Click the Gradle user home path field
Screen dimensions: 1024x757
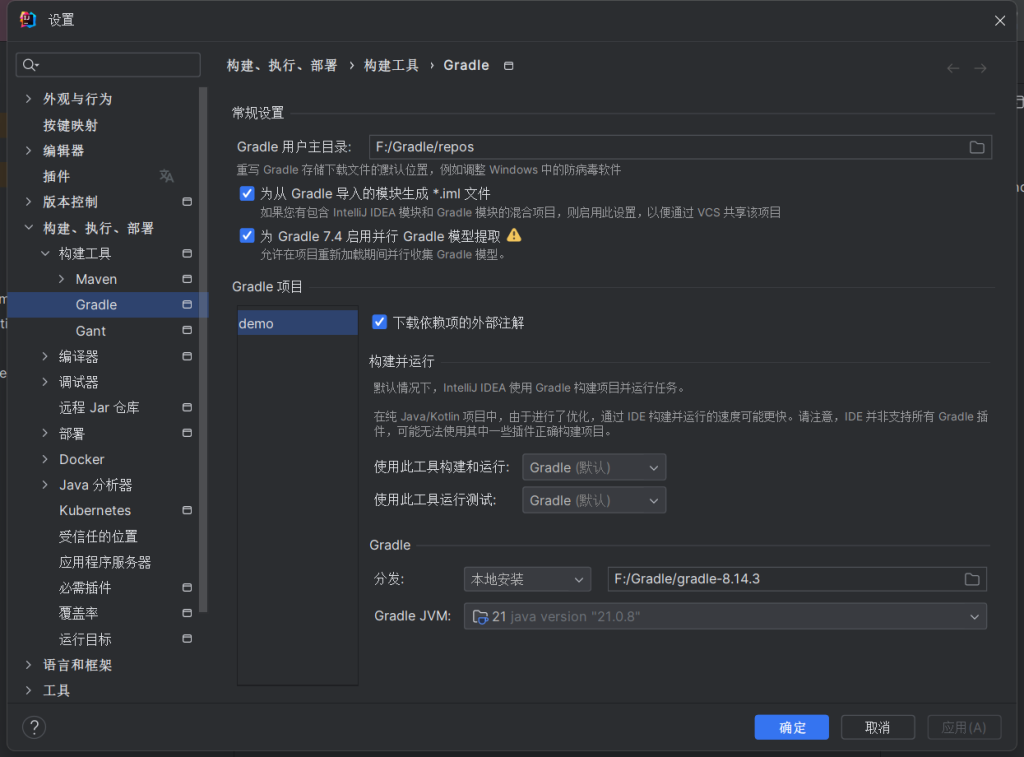click(x=660, y=147)
